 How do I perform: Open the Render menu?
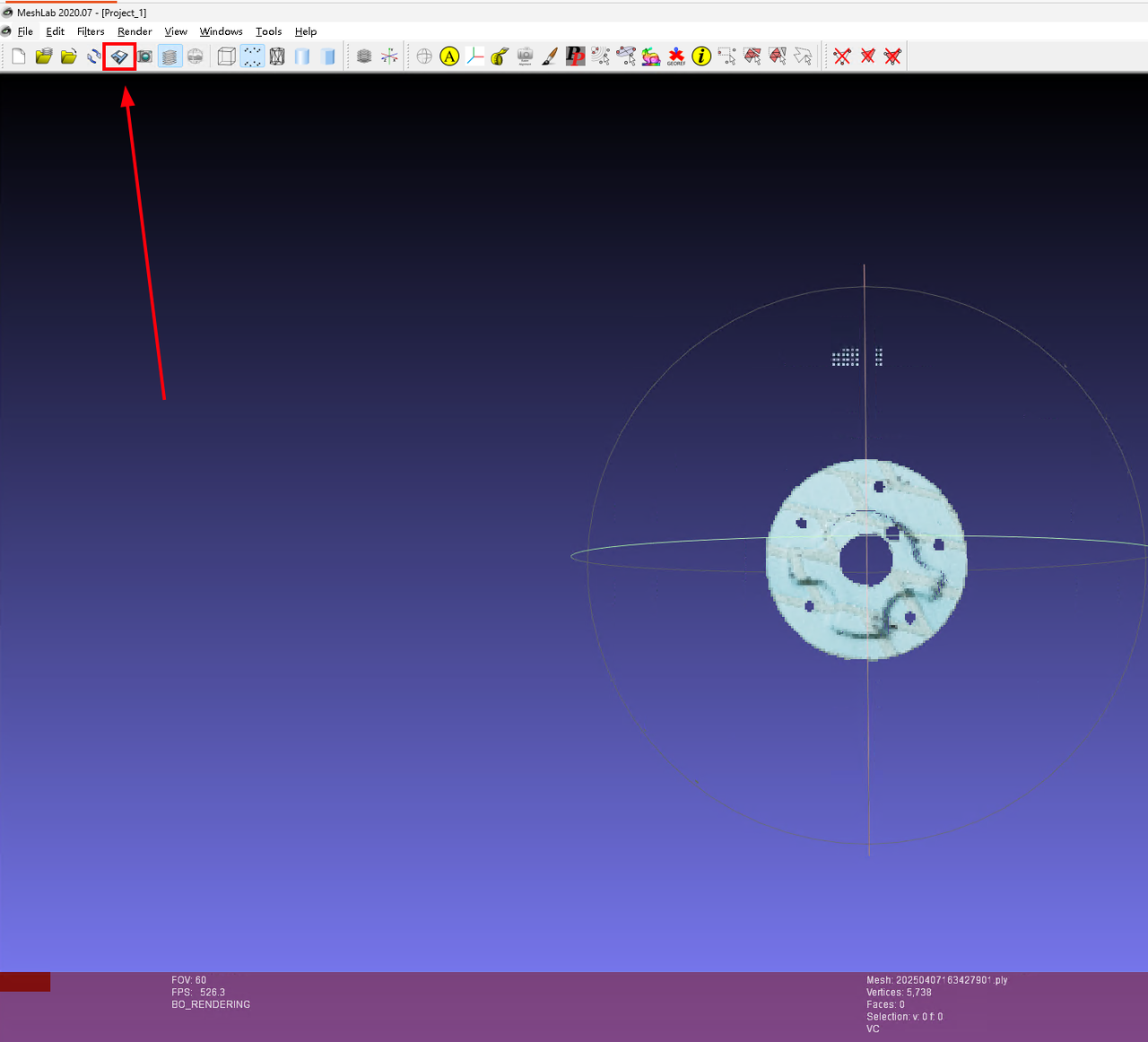pyautogui.click(x=135, y=31)
